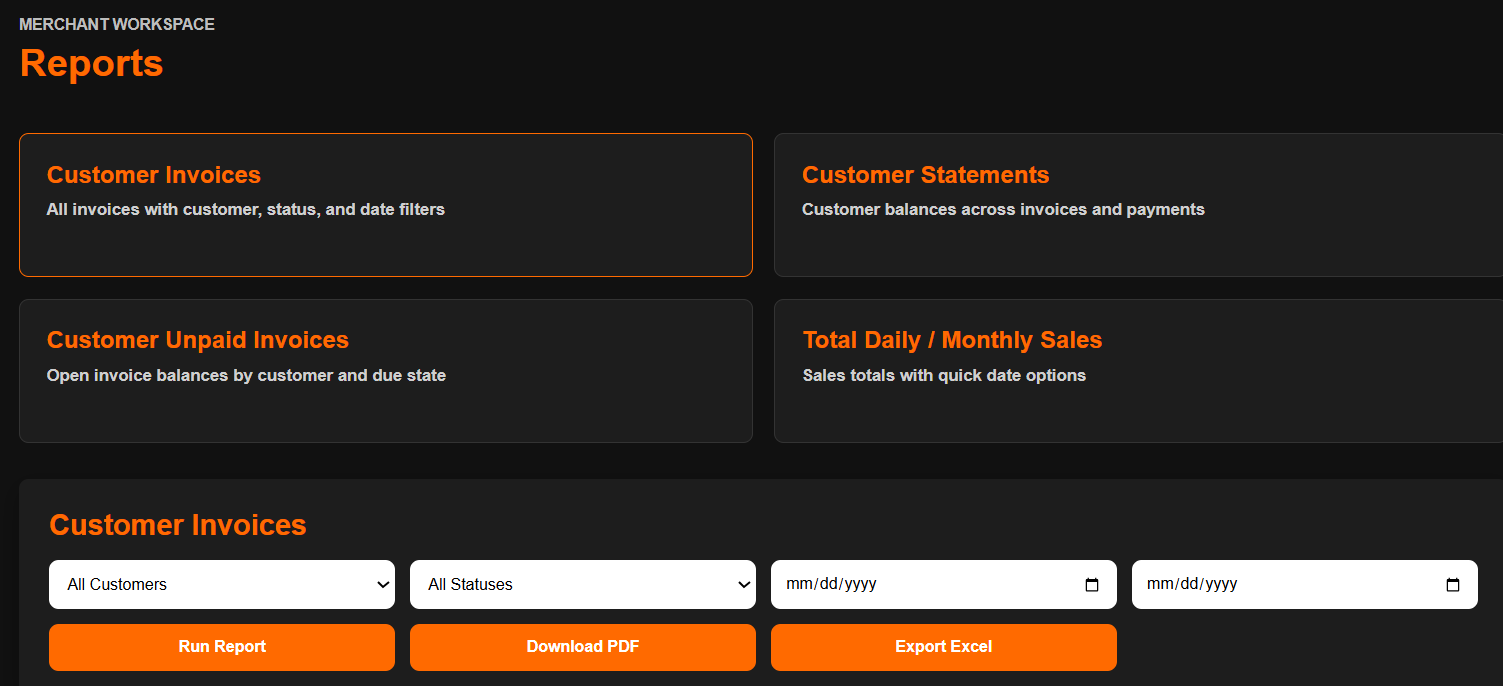The height and width of the screenshot is (686, 1503).
Task: Download the report as PDF
Action: point(583,647)
